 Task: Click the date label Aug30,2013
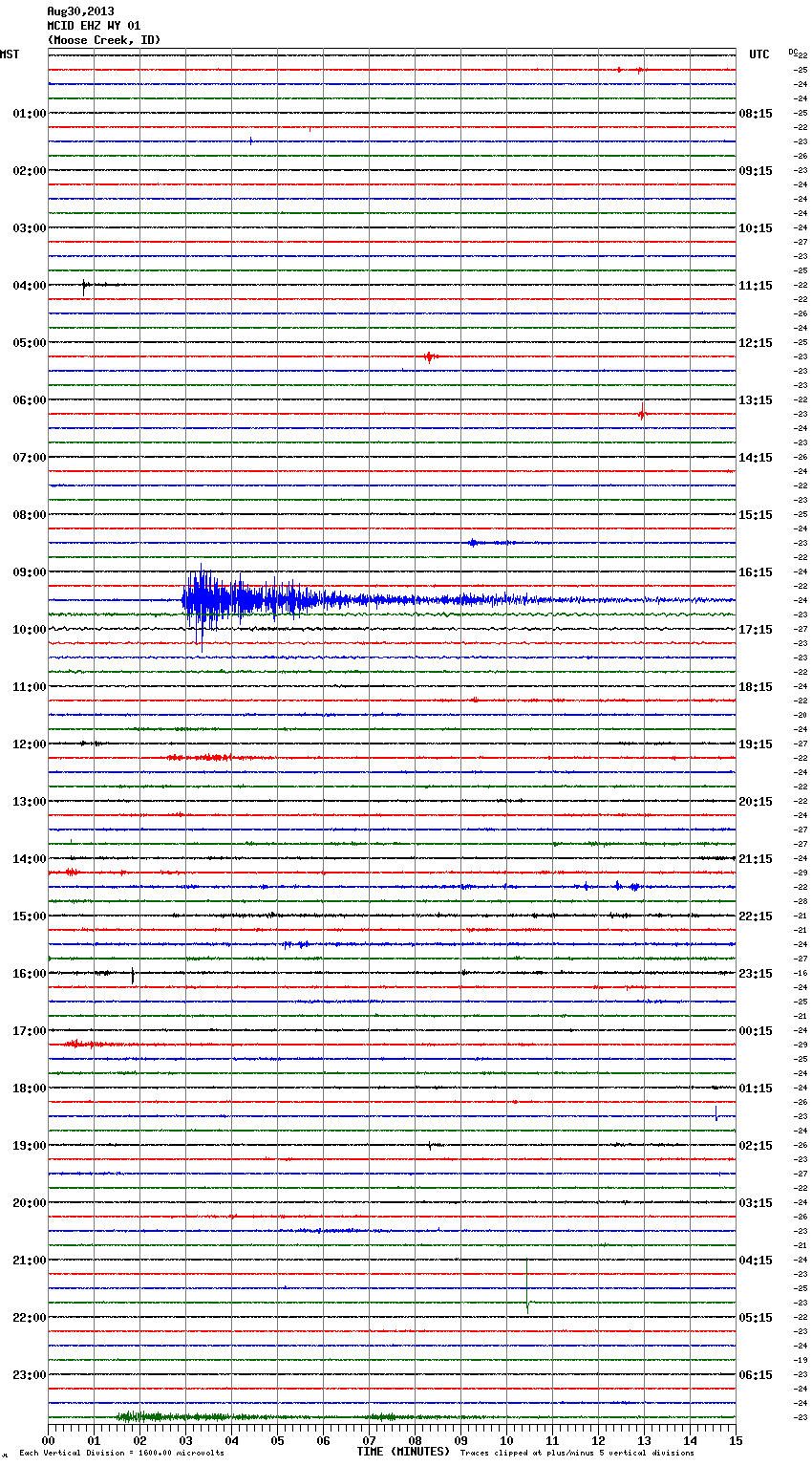pyautogui.click(x=80, y=11)
